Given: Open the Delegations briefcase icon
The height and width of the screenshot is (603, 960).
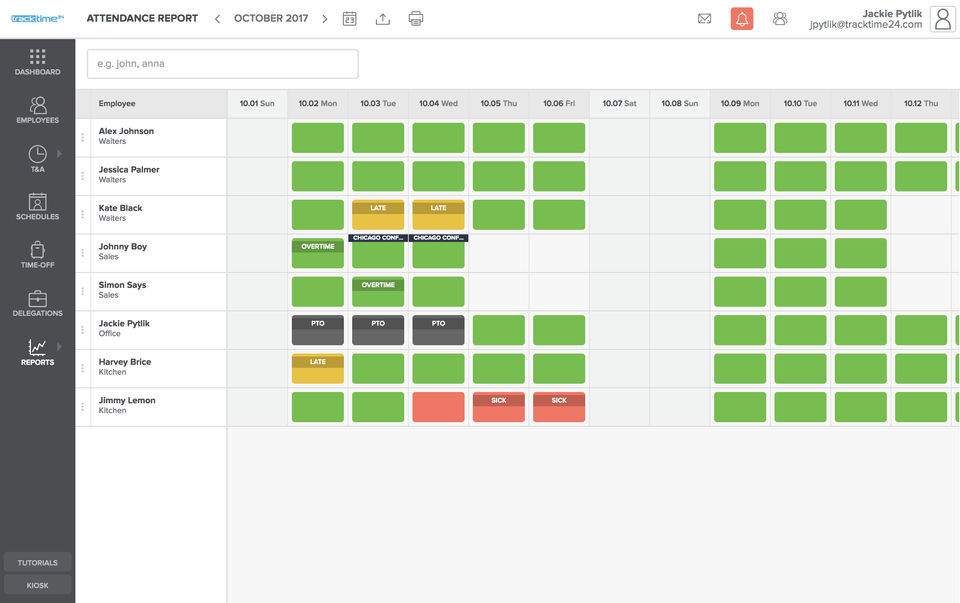Looking at the screenshot, I should pyautogui.click(x=37, y=298).
